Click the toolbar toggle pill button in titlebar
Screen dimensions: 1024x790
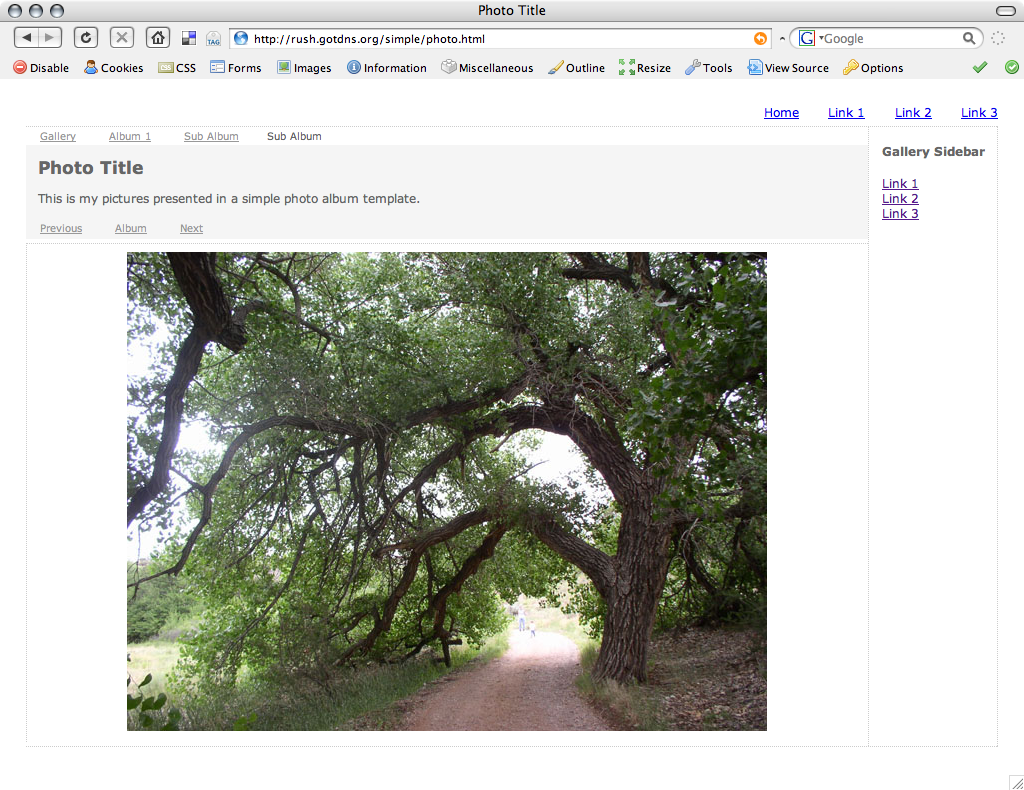pyautogui.click(x=1006, y=10)
